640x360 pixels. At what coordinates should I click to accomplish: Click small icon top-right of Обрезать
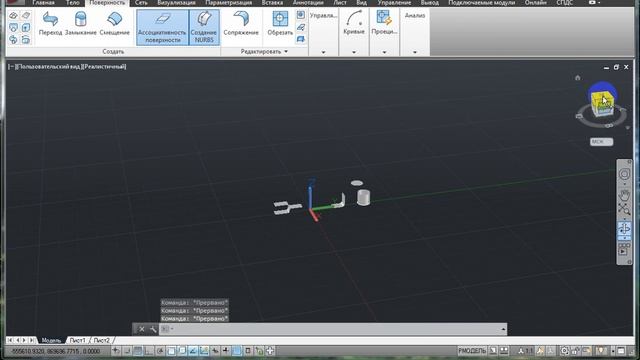301,15
